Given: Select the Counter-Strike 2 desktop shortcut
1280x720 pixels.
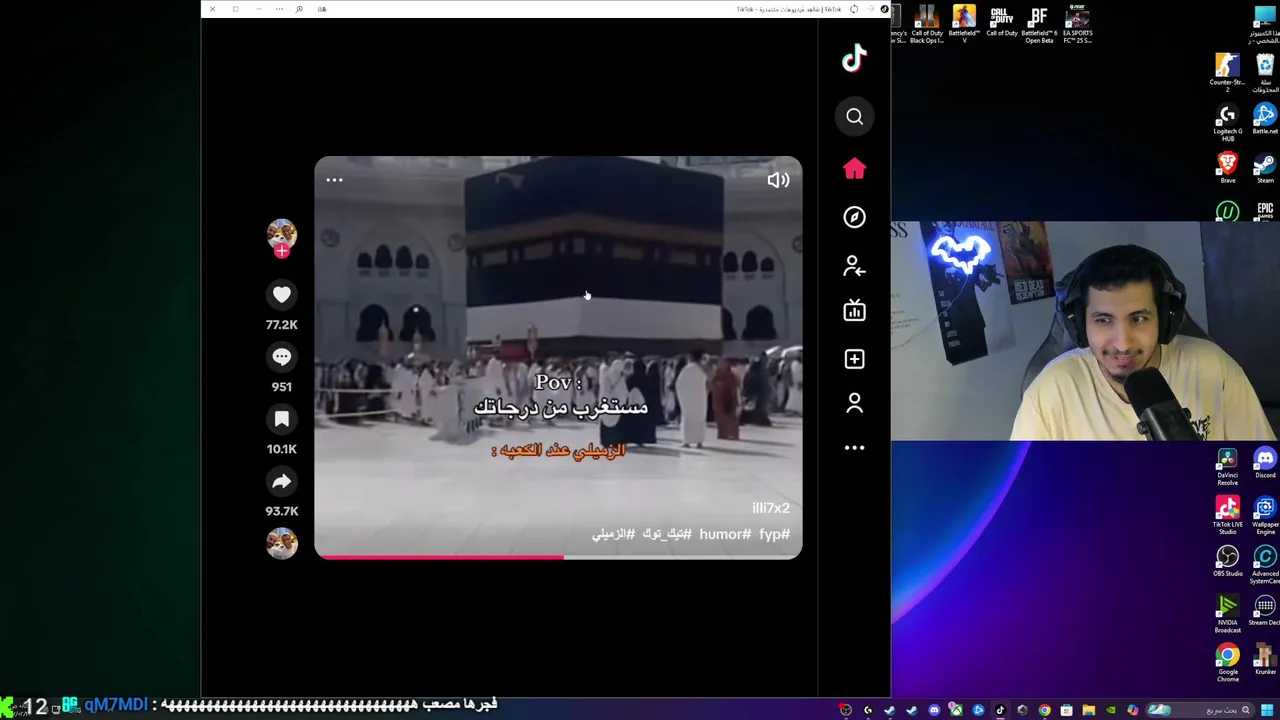Looking at the screenshot, I should pos(1227,72).
